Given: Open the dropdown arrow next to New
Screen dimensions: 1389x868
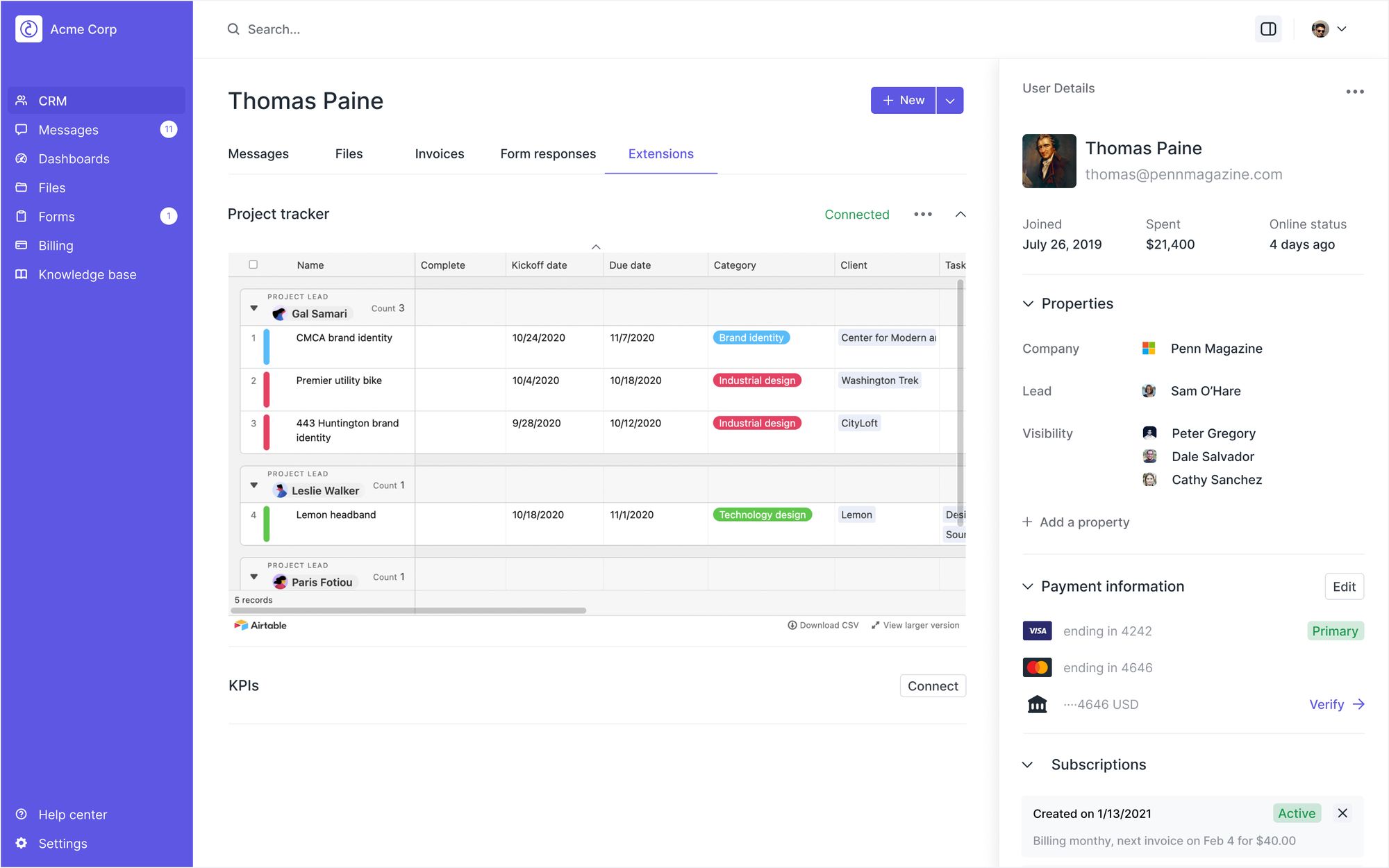Looking at the screenshot, I should click(x=949, y=101).
